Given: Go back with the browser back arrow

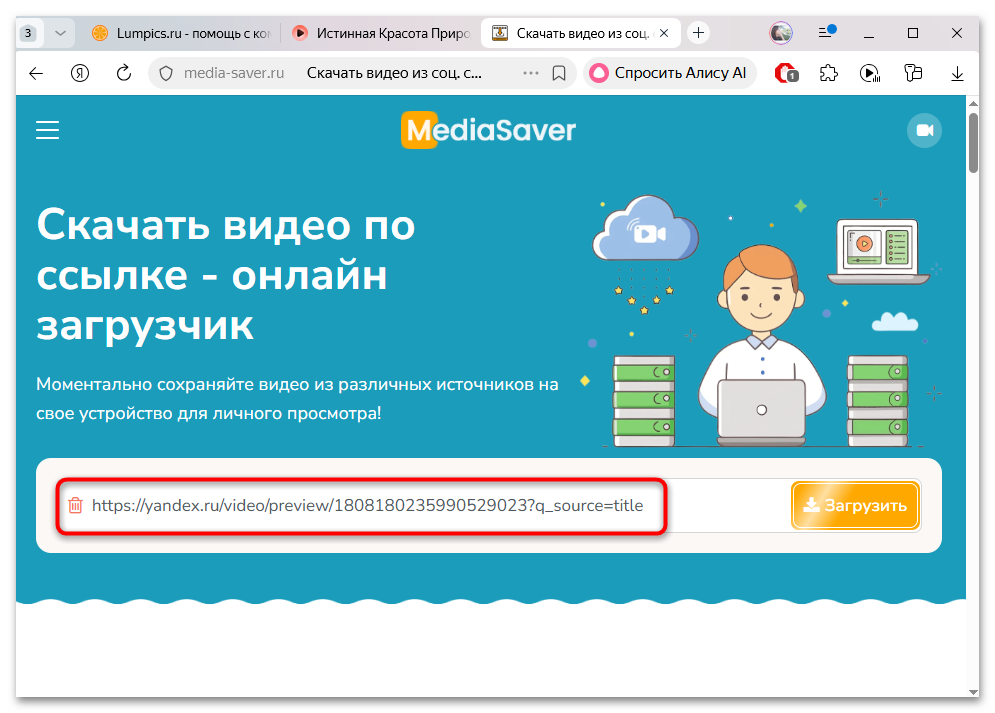Looking at the screenshot, I should tap(36, 74).
